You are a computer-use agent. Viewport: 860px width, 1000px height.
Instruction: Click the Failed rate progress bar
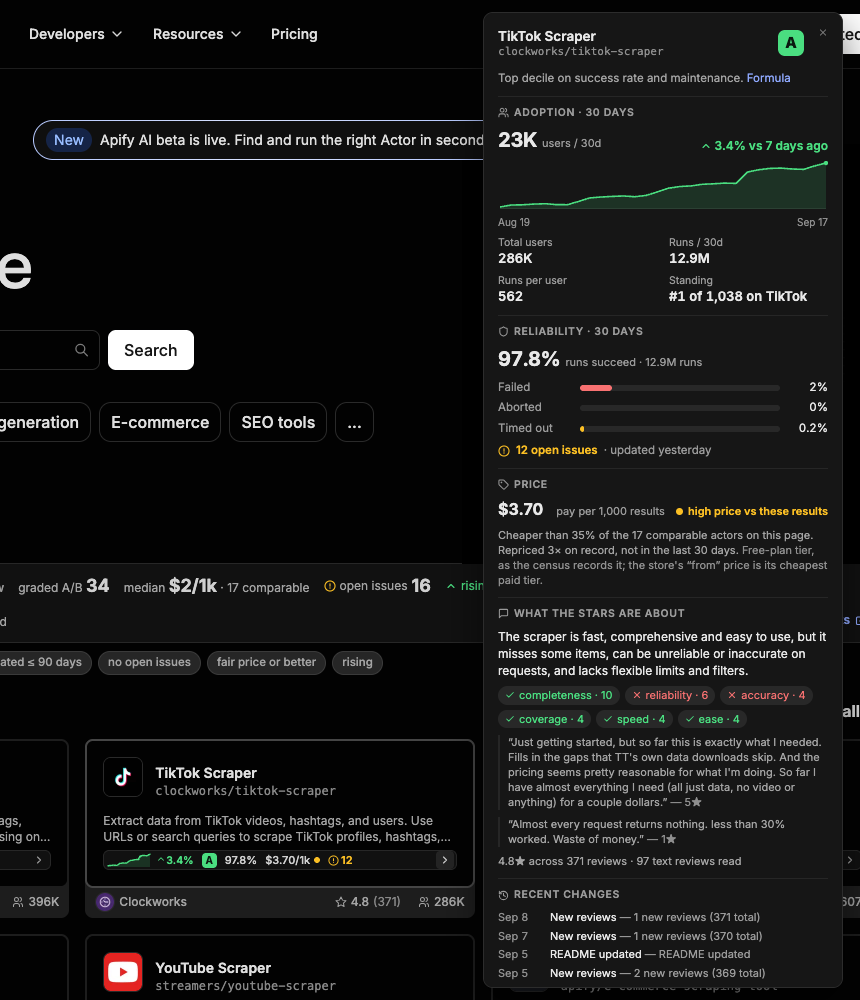click(x=679, y=388)
